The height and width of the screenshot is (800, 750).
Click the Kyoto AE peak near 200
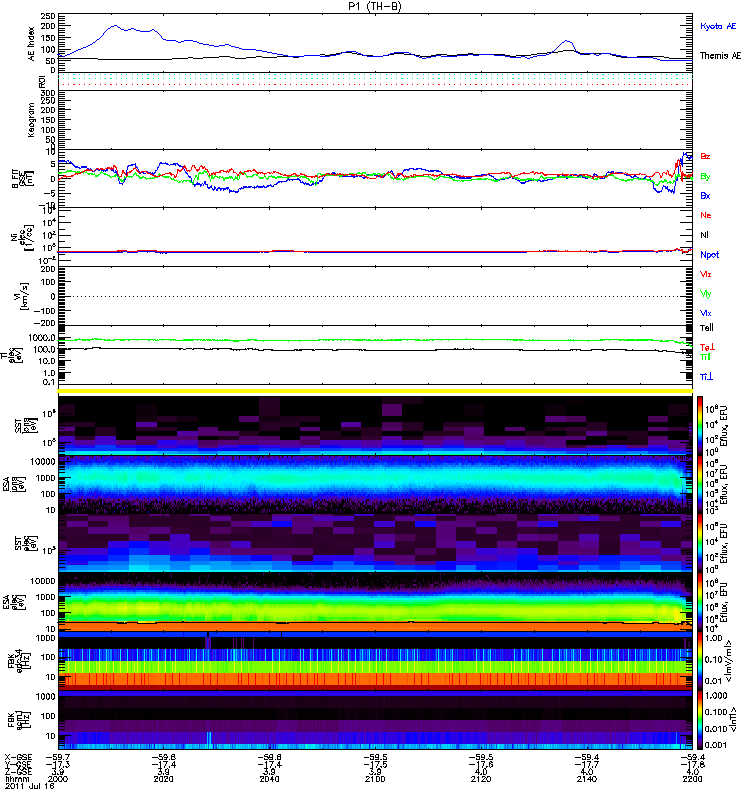click(115, 26)
